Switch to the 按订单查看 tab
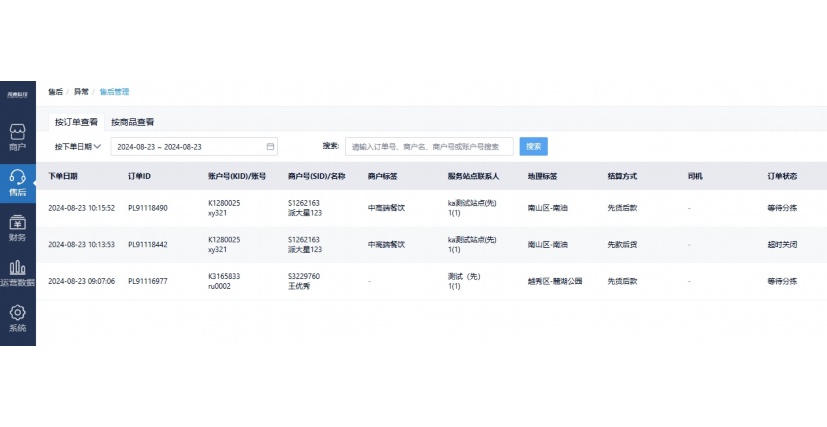The height and width of the screenshot is (427, 827). click(76, 122)
